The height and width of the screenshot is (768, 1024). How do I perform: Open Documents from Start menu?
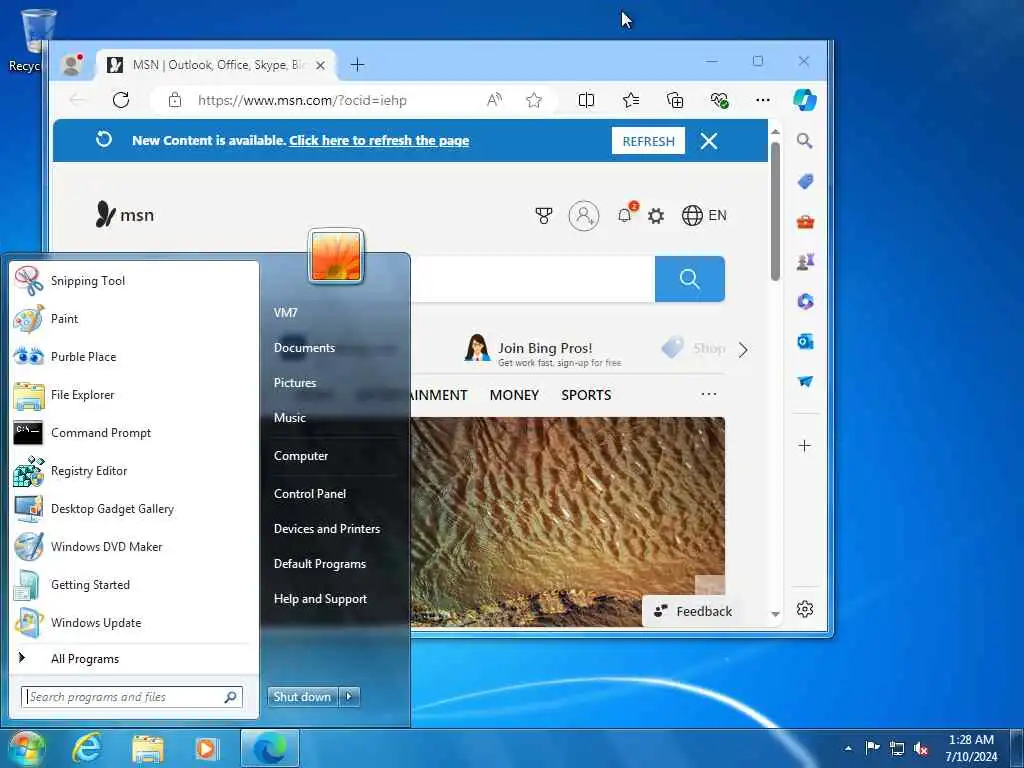(x=304, y=348)
